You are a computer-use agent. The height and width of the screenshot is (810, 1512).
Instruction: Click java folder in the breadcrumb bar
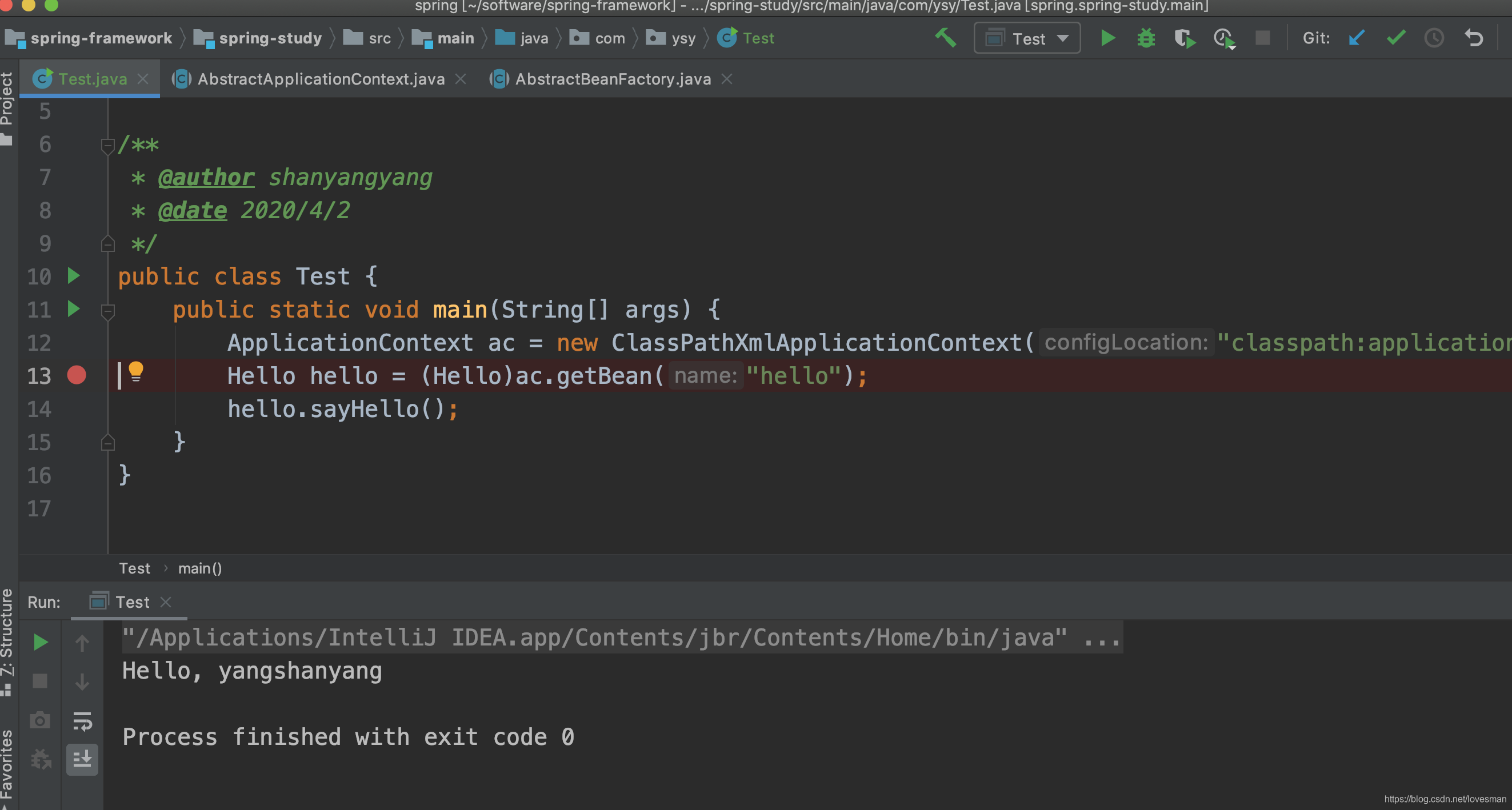click(x=522, y=38)
